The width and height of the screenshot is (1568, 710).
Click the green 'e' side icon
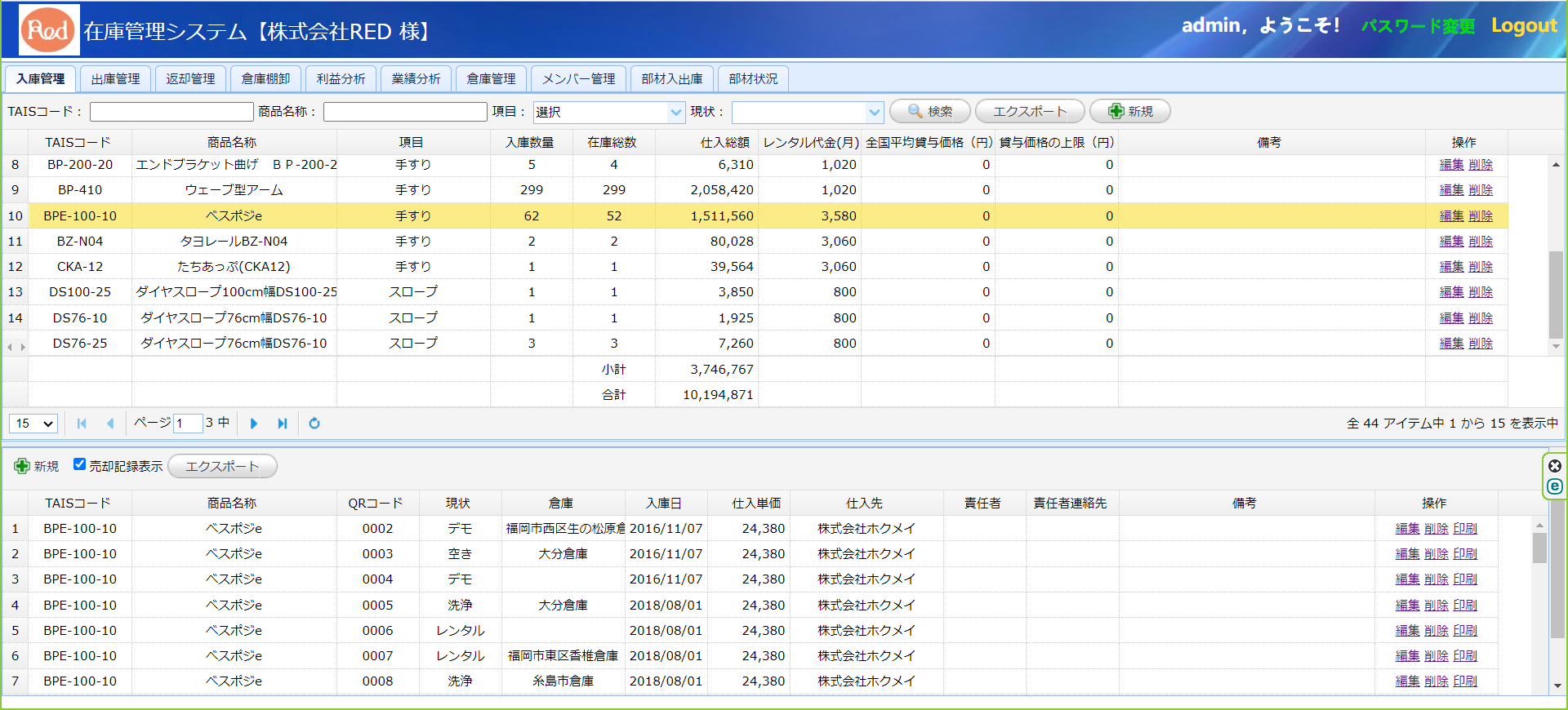click(1555, 486)
